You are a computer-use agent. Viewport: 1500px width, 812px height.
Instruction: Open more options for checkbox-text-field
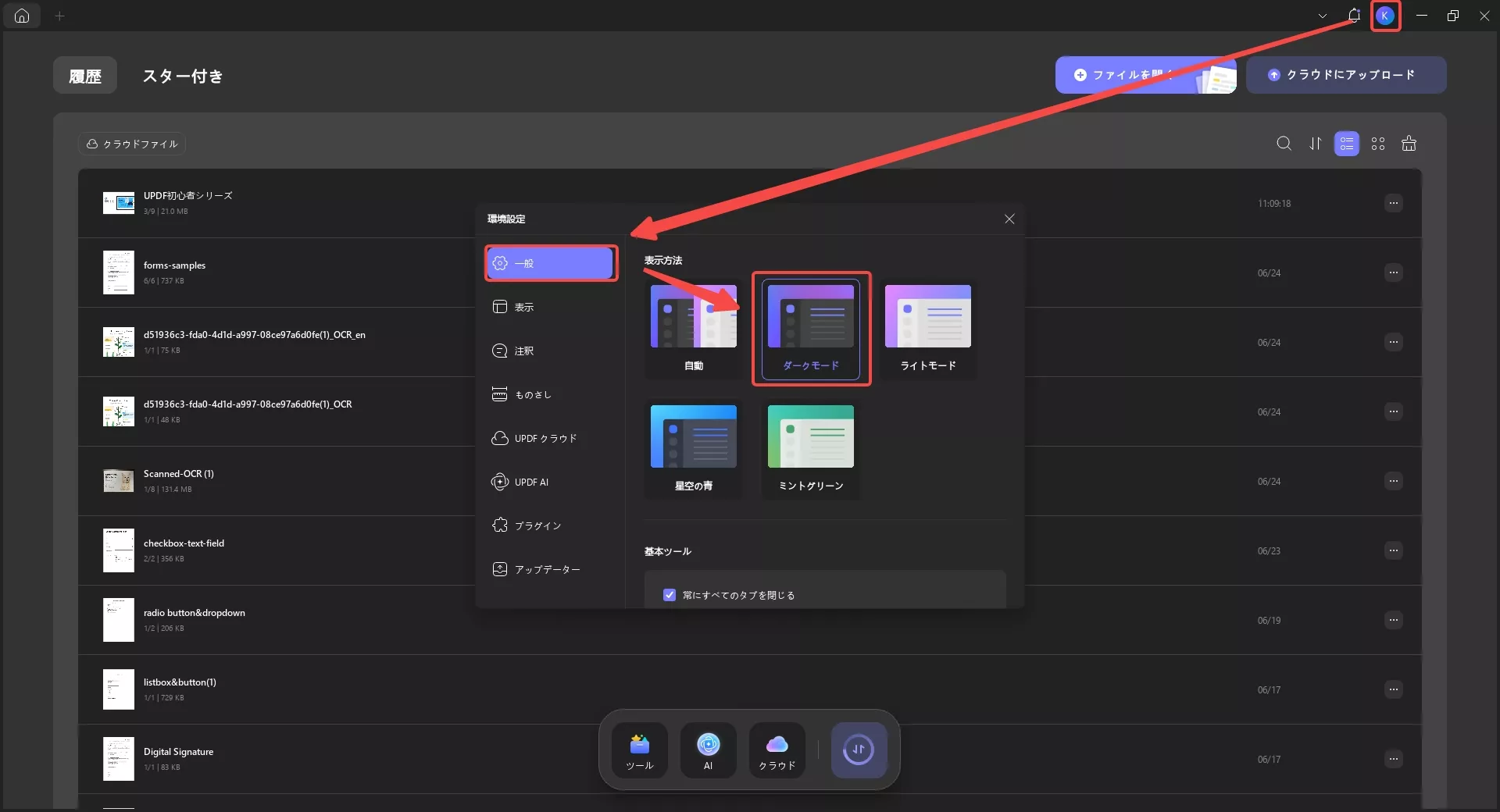click(1394, 550)
